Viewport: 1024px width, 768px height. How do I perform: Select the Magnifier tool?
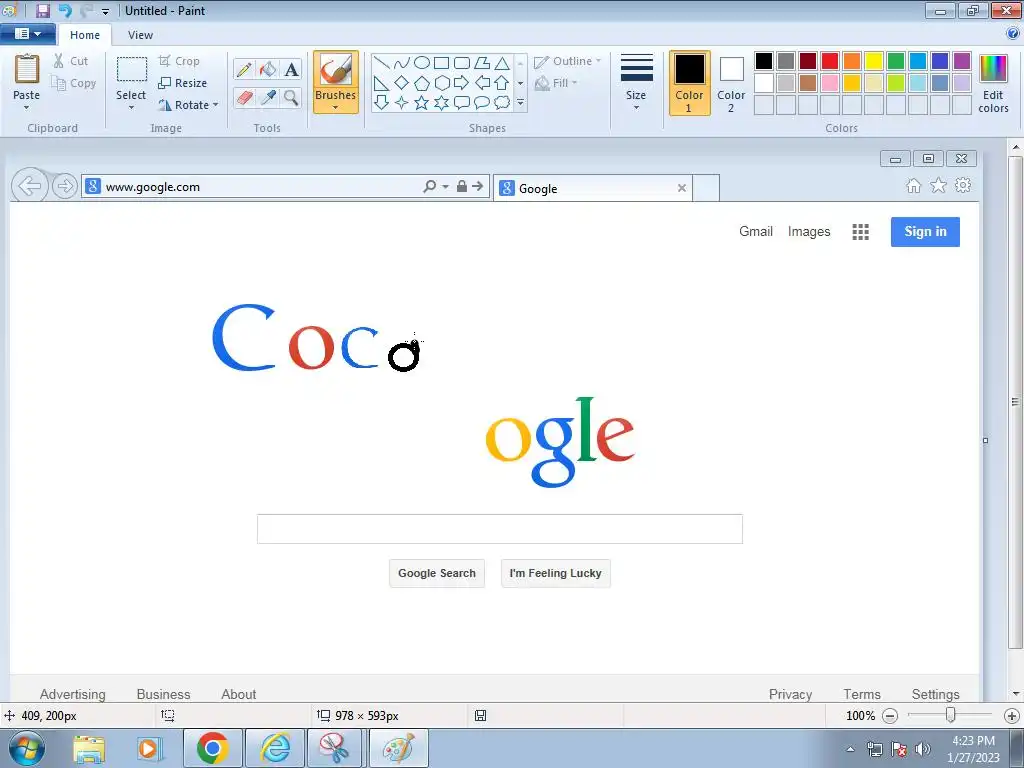pyautogui.click(x=291, y=98)
